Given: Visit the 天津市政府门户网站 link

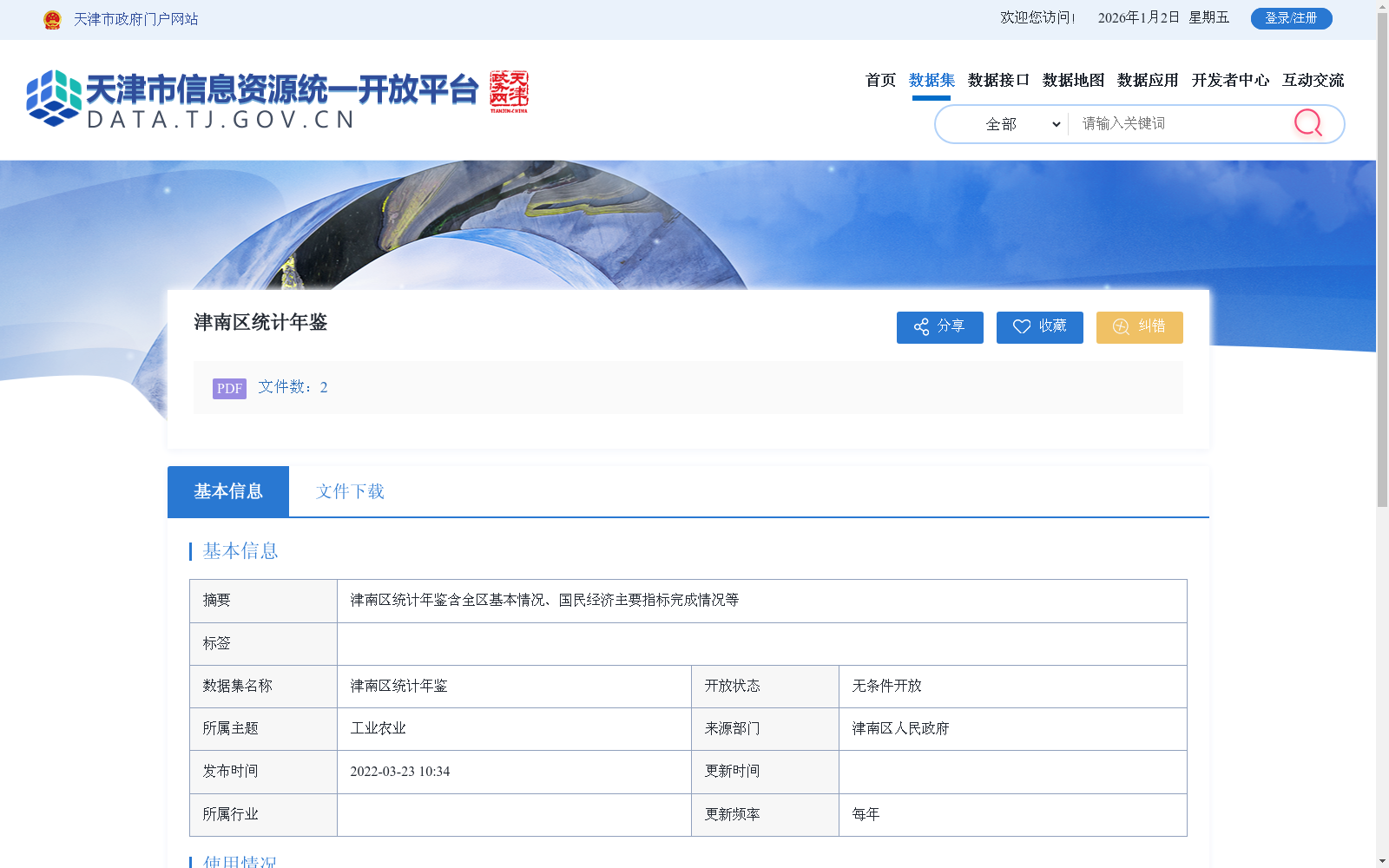Looking at the screenshot, I should tap(135, 19).
